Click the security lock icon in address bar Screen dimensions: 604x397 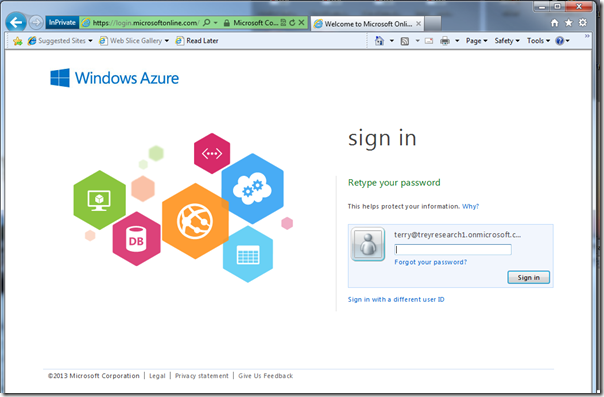click(x=227, y=23)
